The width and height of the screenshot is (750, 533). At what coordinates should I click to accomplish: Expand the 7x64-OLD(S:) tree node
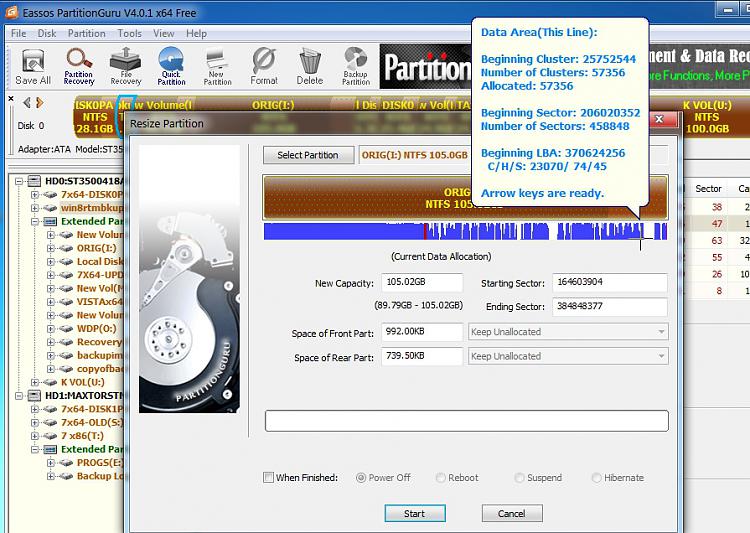point(35,422)
